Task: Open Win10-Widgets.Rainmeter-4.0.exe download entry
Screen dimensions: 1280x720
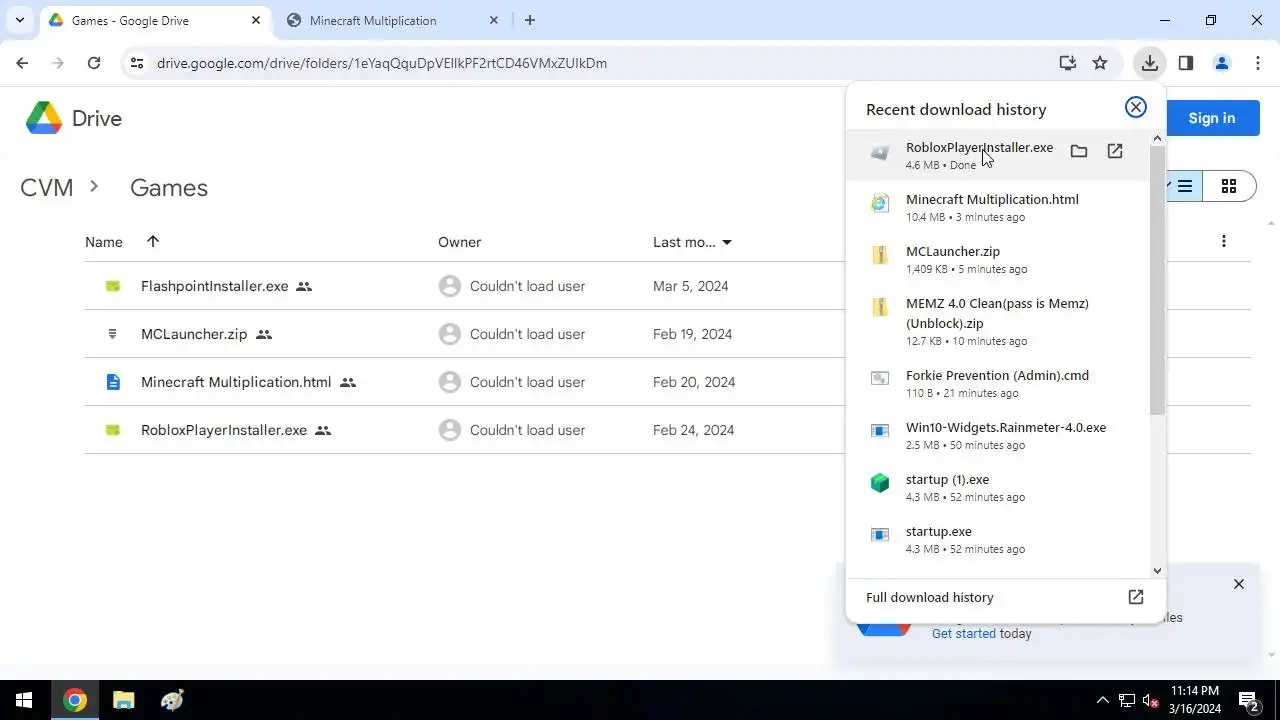Action: point(998,435)
